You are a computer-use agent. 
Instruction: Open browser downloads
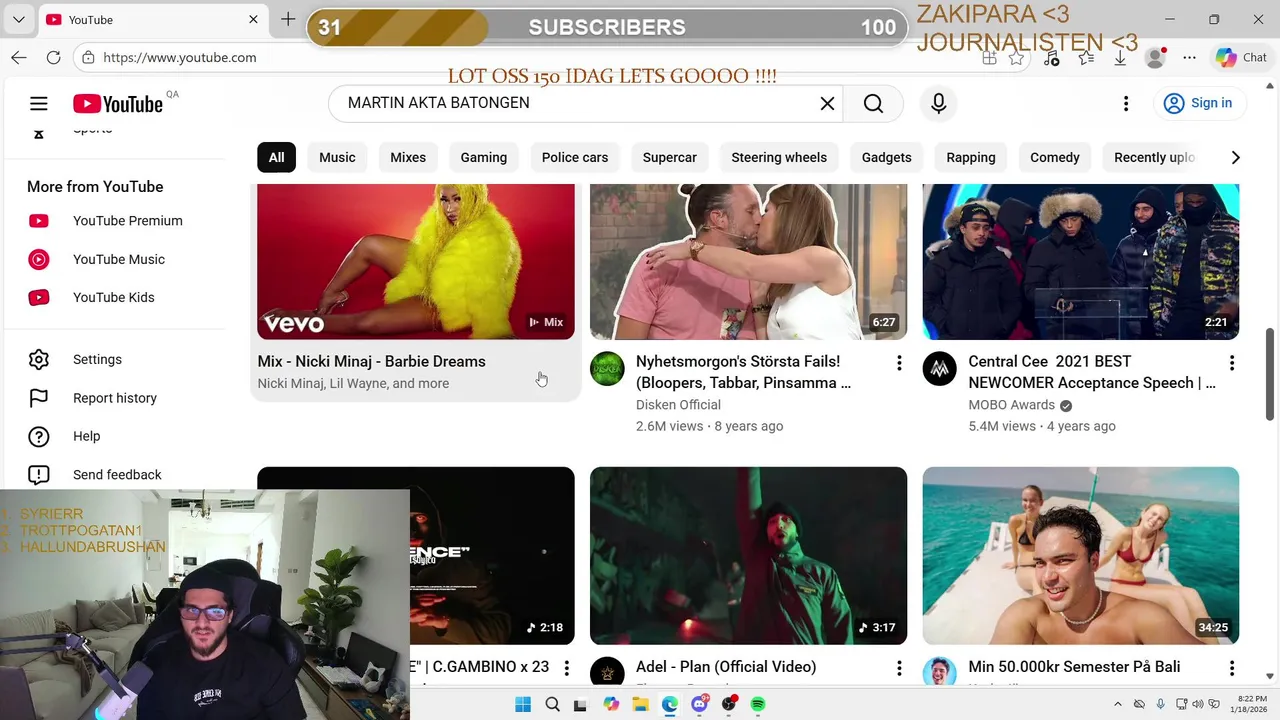tap(1120, 58)
